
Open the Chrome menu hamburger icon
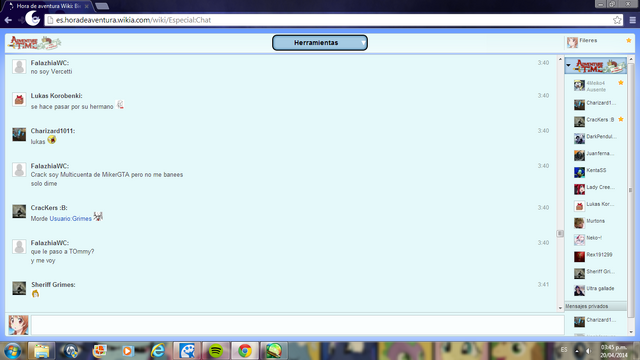[x=633, y=20]
